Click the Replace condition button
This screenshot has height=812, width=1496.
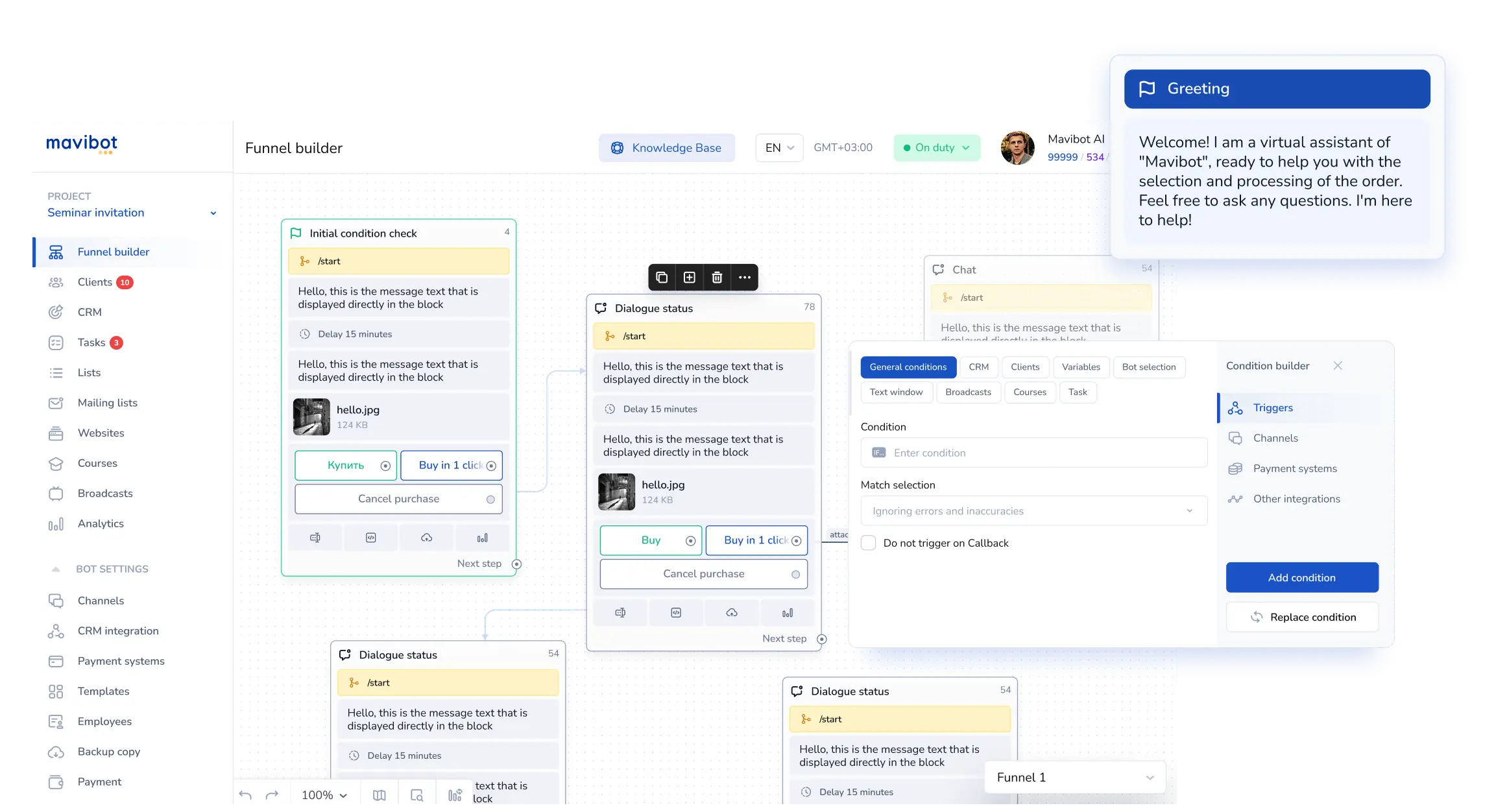coord(1302,617)
